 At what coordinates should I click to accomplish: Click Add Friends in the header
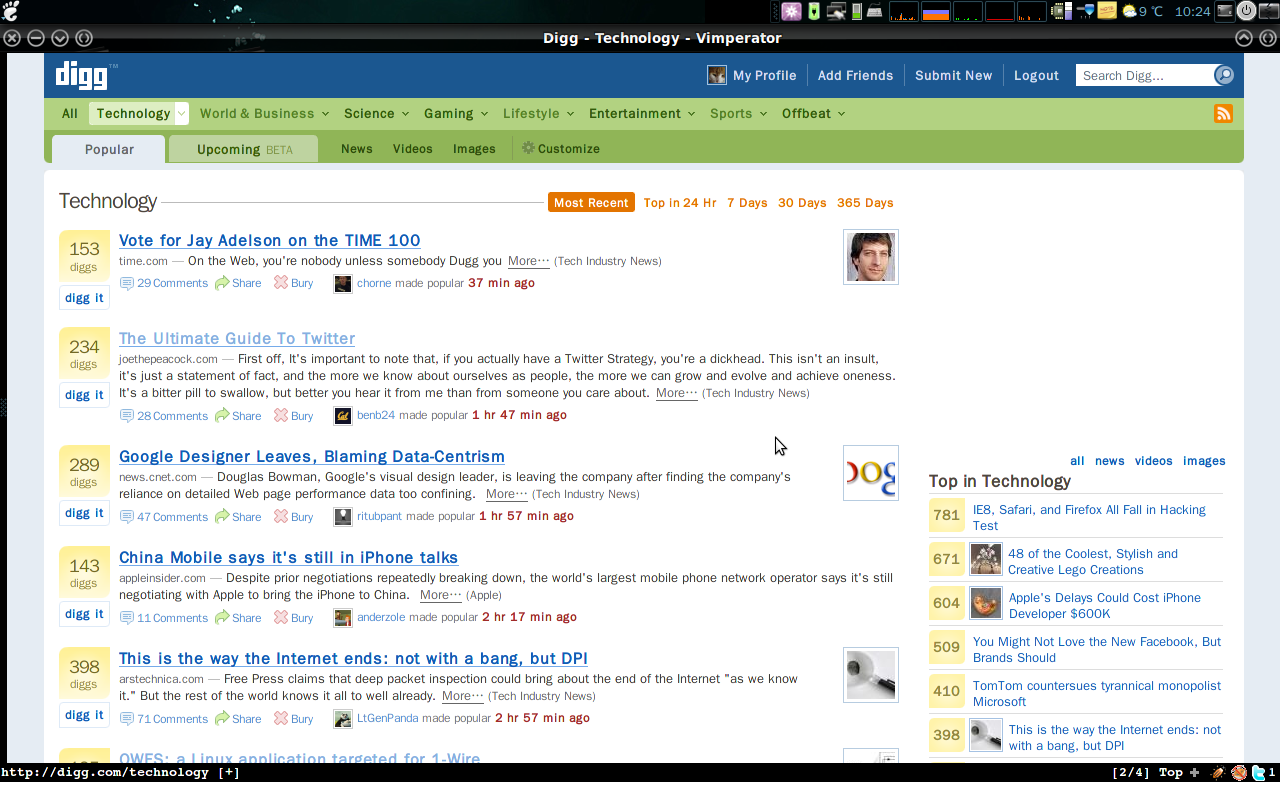point(855,75)
